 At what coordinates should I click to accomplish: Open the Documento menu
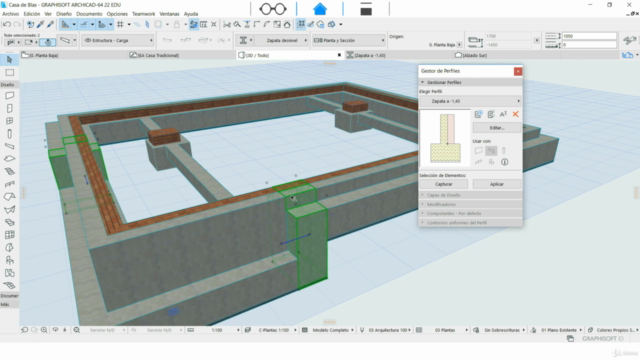tap(89, 14)
